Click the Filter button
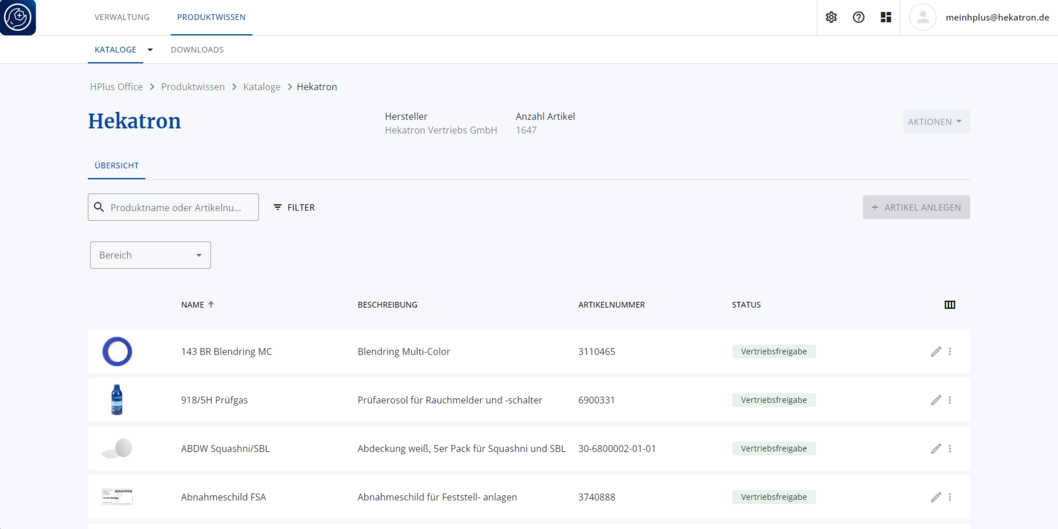The width and height of the screenshot is (1058, 529). coord(294,208)
